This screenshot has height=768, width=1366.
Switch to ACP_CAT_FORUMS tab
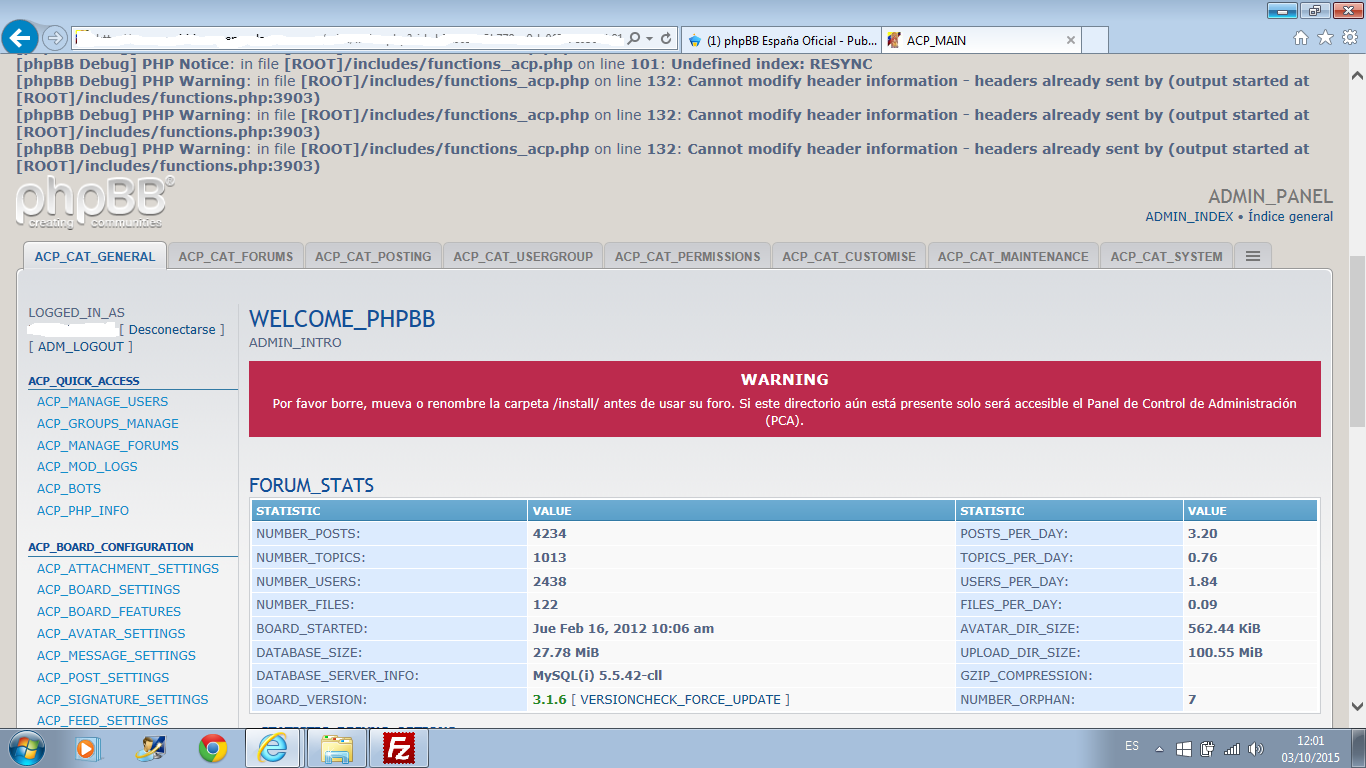(x=236, y=257)
